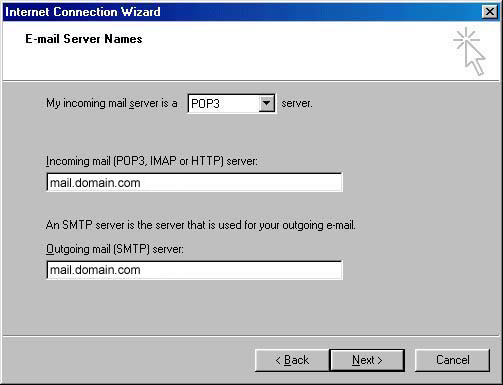Click the 'Outgoing mail (SMTP) server:' label
Screen dimensions: 503x385
click(x=115, y=249)
